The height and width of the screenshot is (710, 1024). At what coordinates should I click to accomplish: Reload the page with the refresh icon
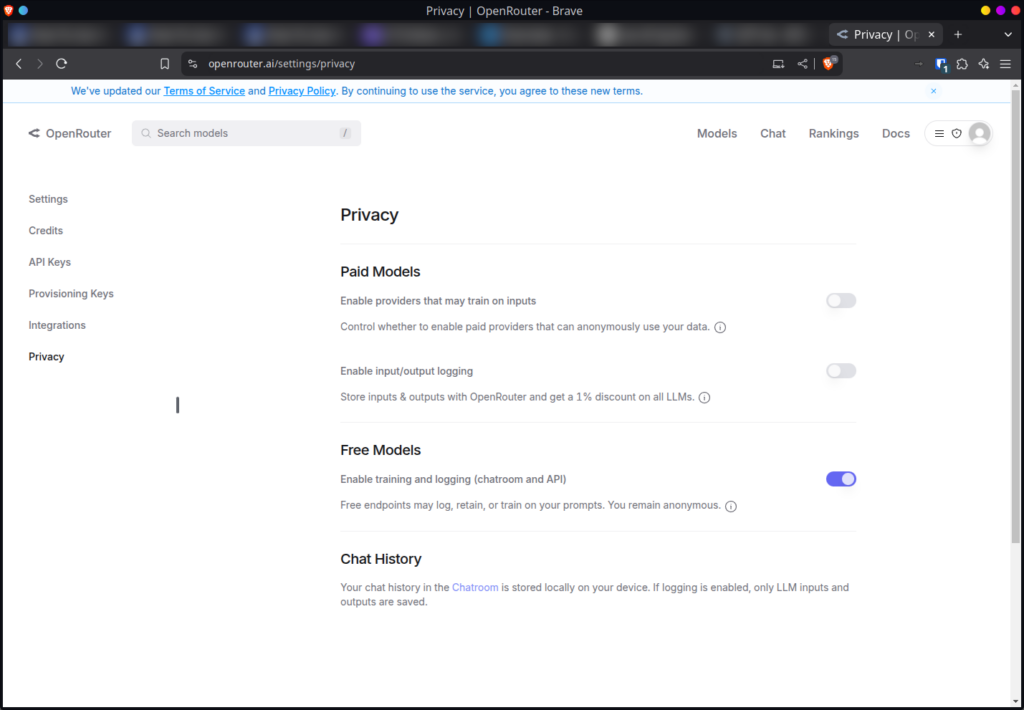click(61, 63)
